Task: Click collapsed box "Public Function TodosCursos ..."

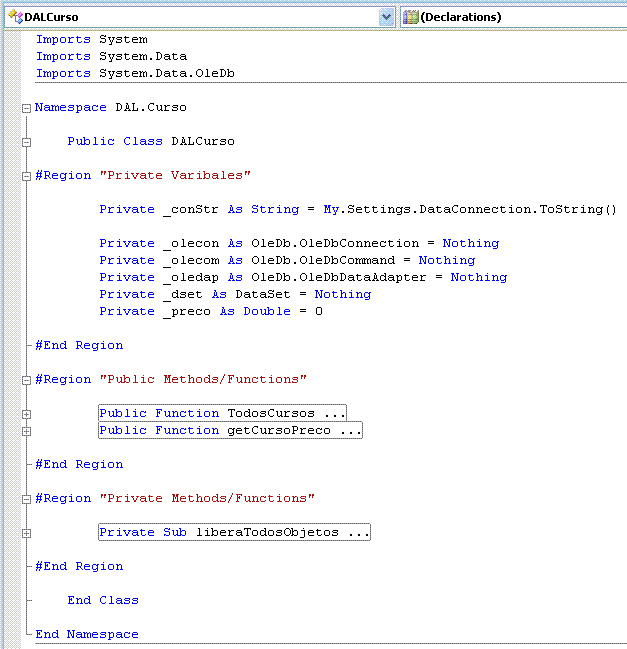Action: tap(222, 413)
